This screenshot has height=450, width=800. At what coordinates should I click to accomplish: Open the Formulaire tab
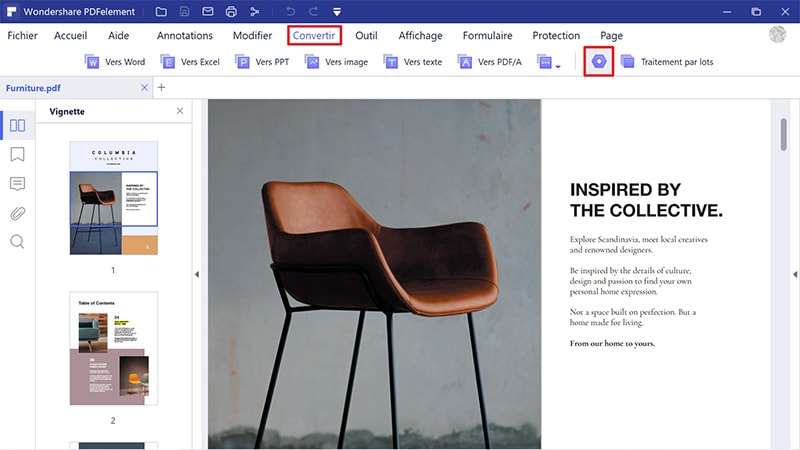coord(487,35)
